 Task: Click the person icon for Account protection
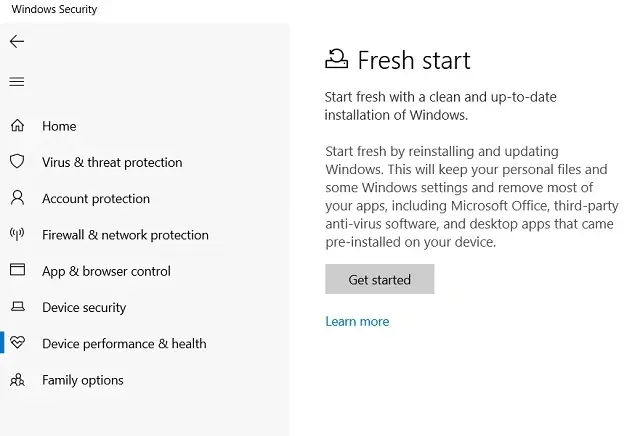[17, 198]
